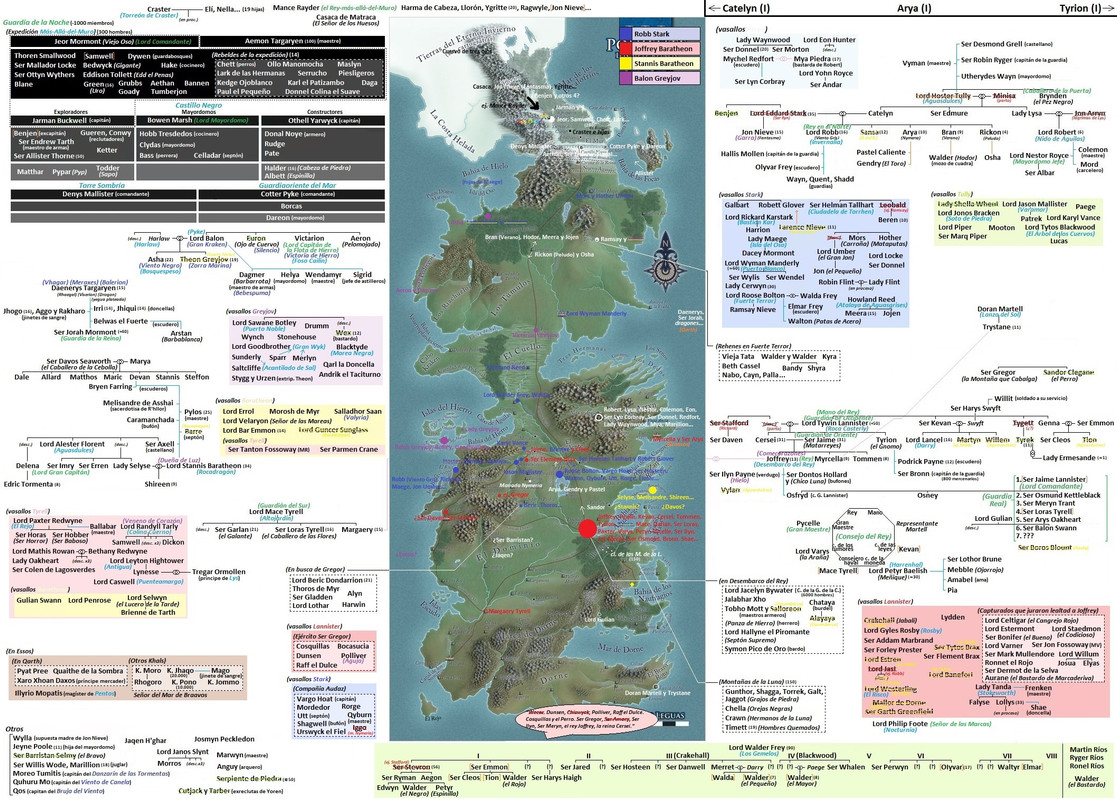
Task: Click the name Lord Hoster Tully
Action: (x=942, y=95)
